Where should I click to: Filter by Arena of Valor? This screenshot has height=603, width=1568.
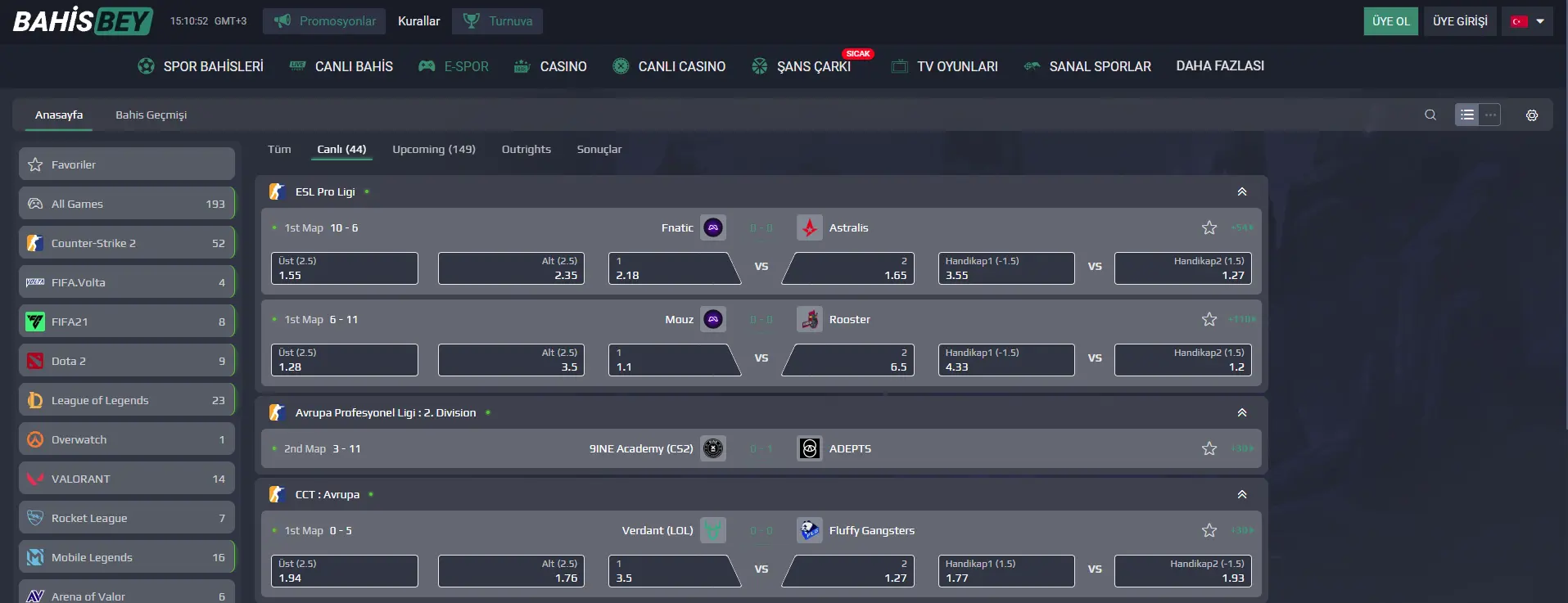(x=127, y=592)
